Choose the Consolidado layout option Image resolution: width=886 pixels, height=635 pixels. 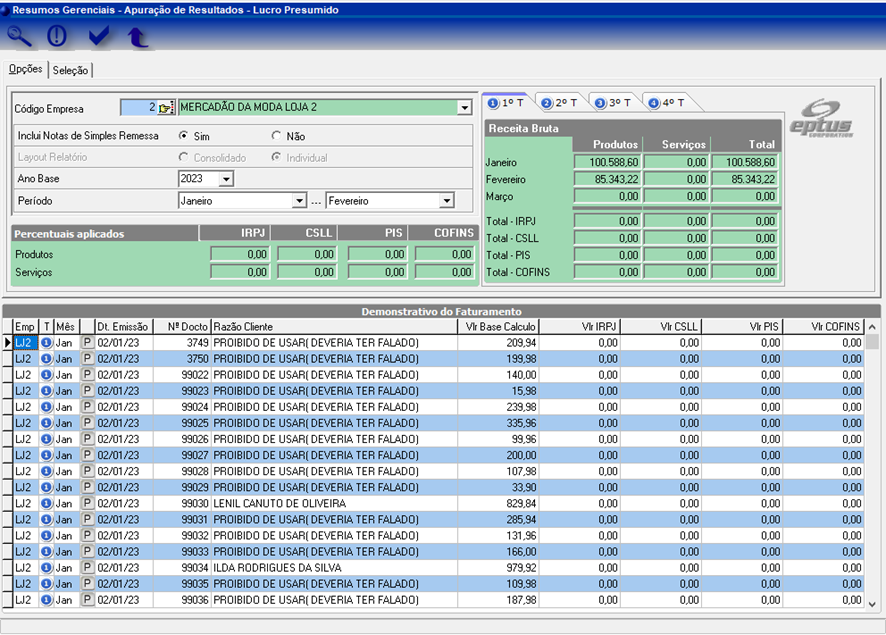click(184, 157)
